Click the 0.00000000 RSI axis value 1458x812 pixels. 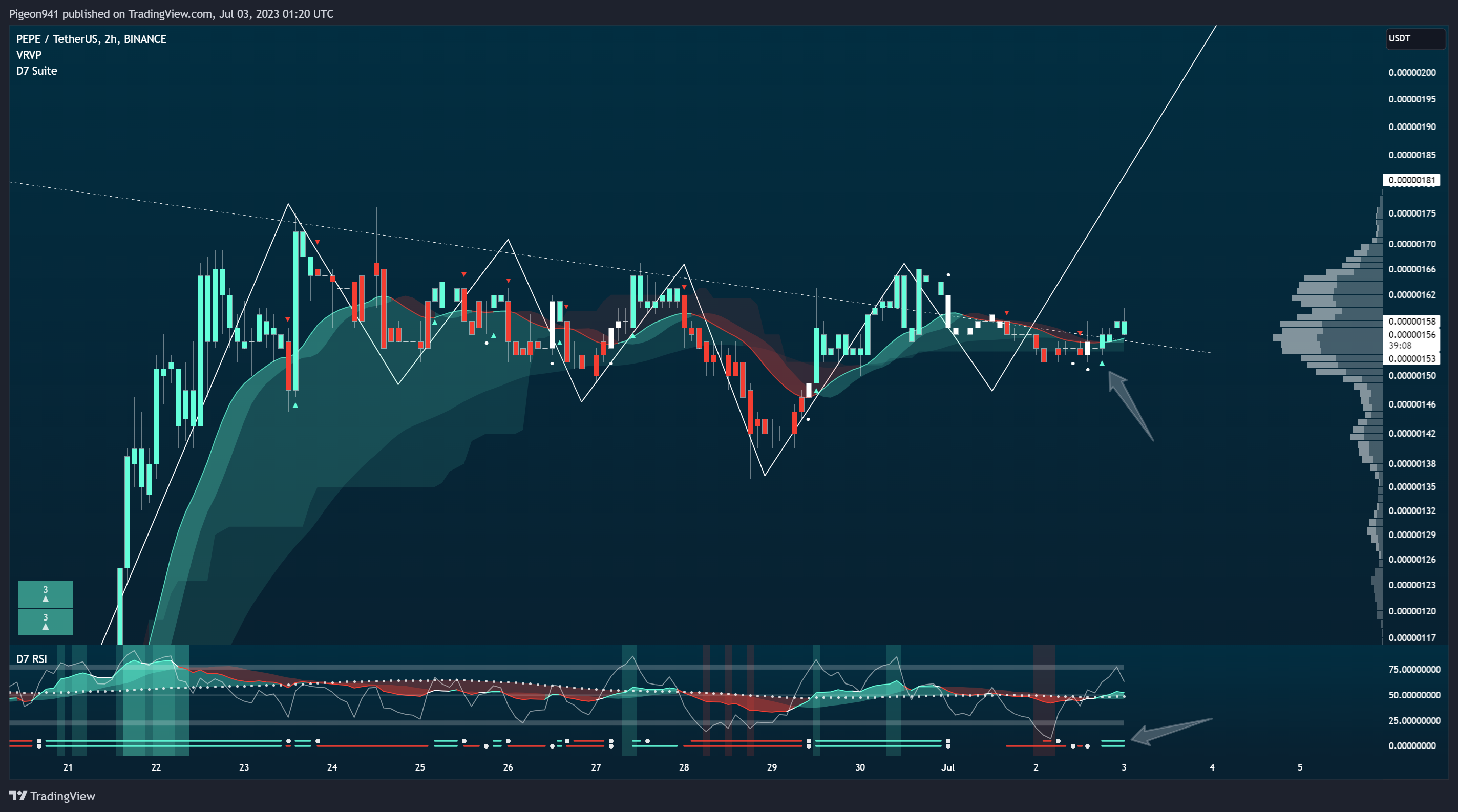1411,746
